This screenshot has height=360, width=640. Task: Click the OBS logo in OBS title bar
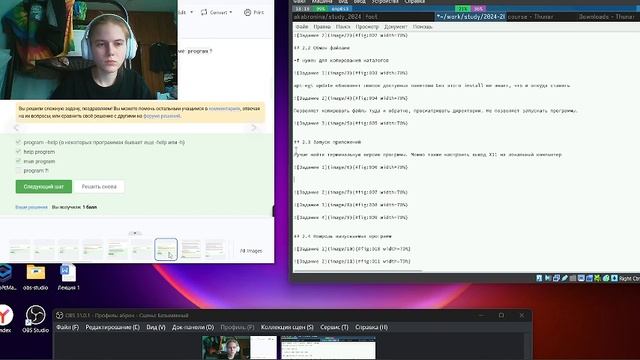pyautogui.click(x=60, y=315)
